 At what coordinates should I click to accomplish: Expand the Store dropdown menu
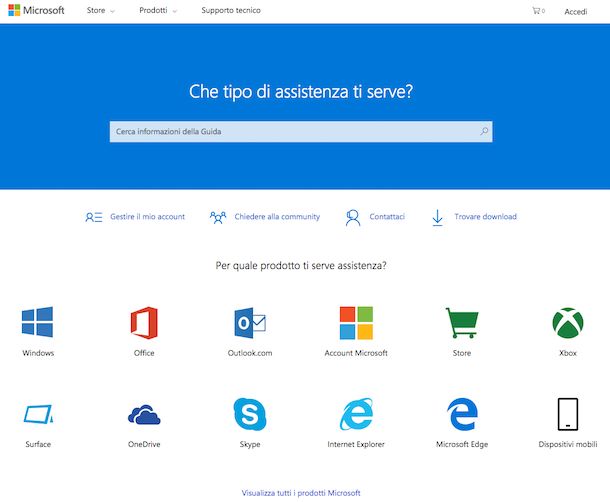[100, 11]
